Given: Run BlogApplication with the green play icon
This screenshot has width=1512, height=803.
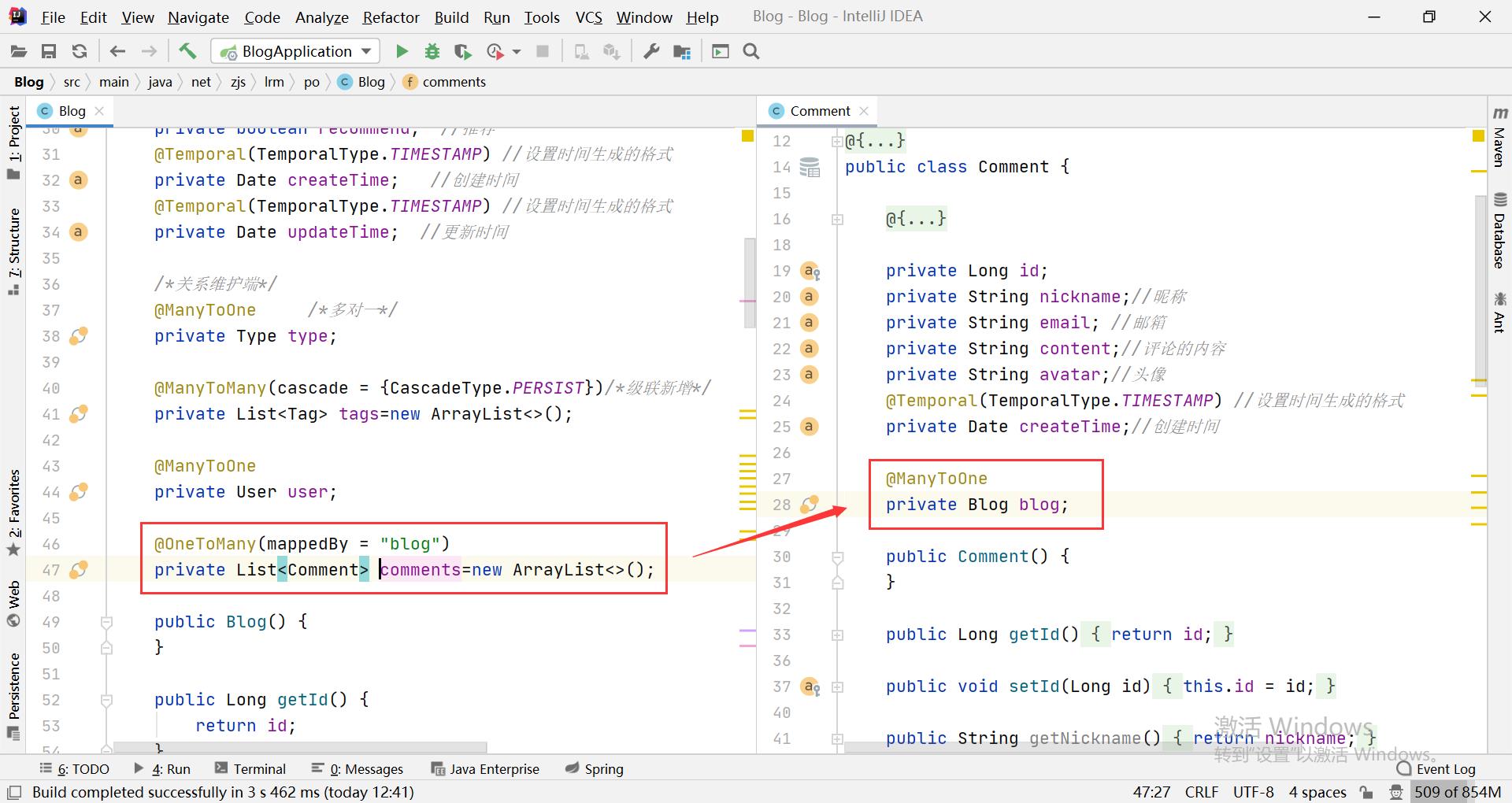Looking at the screenshot, I should [x=402, y=52].
